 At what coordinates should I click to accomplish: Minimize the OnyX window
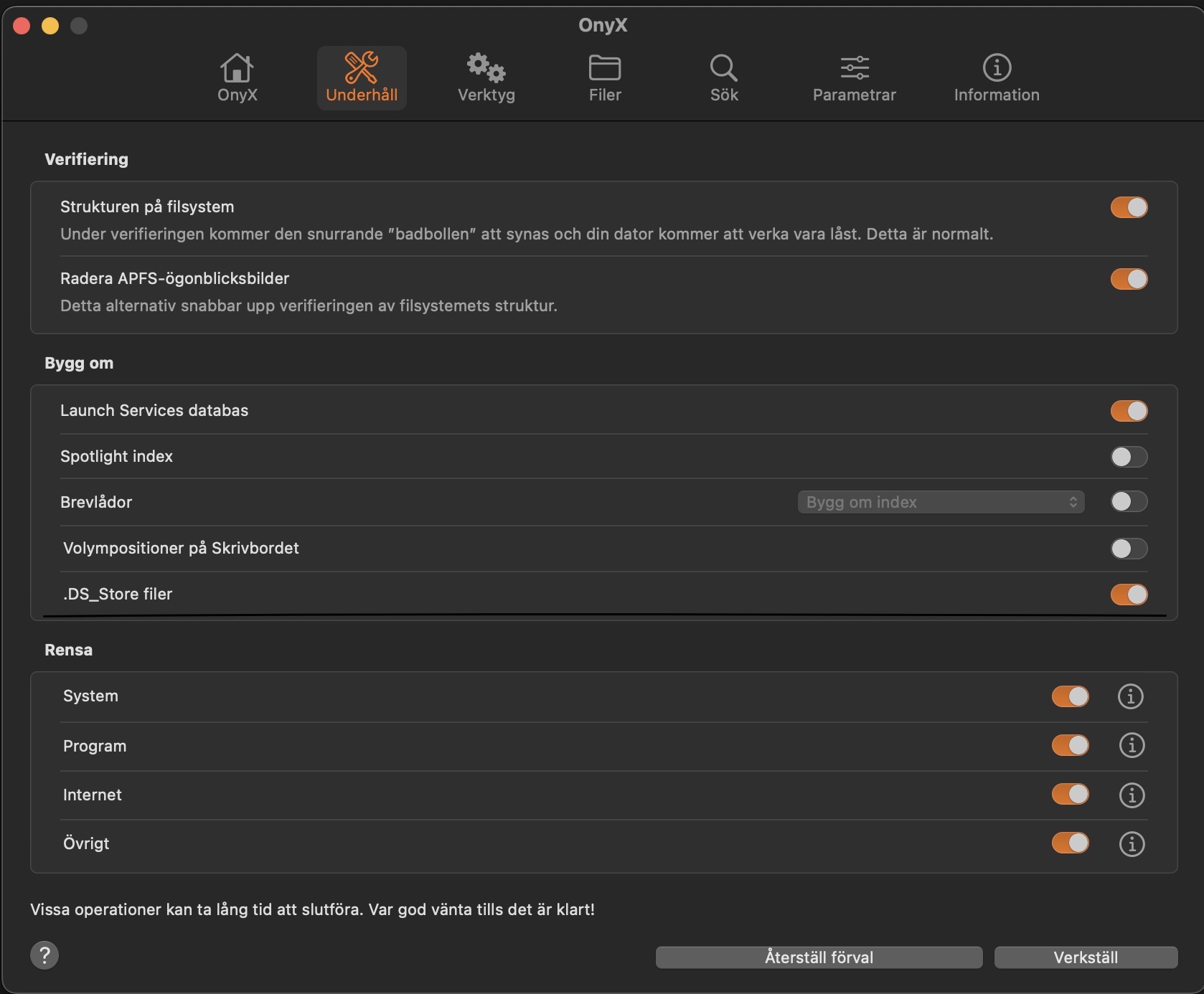pyautogui.click(x=50, y=26)
